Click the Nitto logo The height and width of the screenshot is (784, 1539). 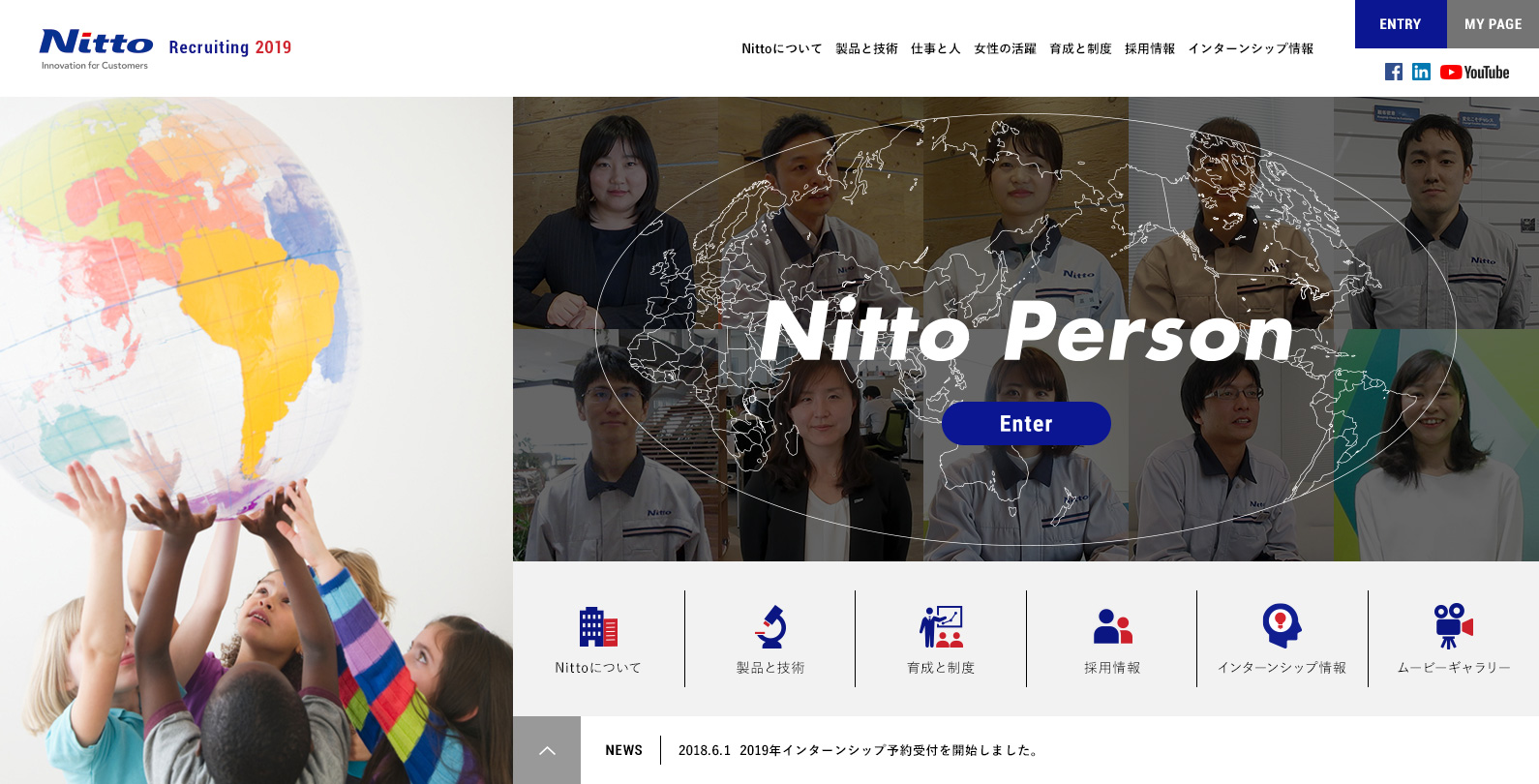coord(96,48)
